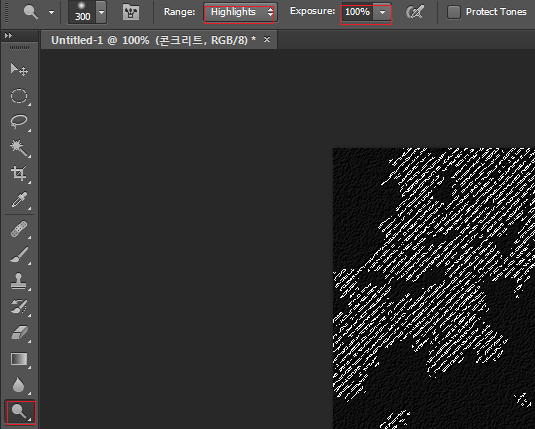
Task: Select the Eyedropper tool
Action: pos(19,200)
